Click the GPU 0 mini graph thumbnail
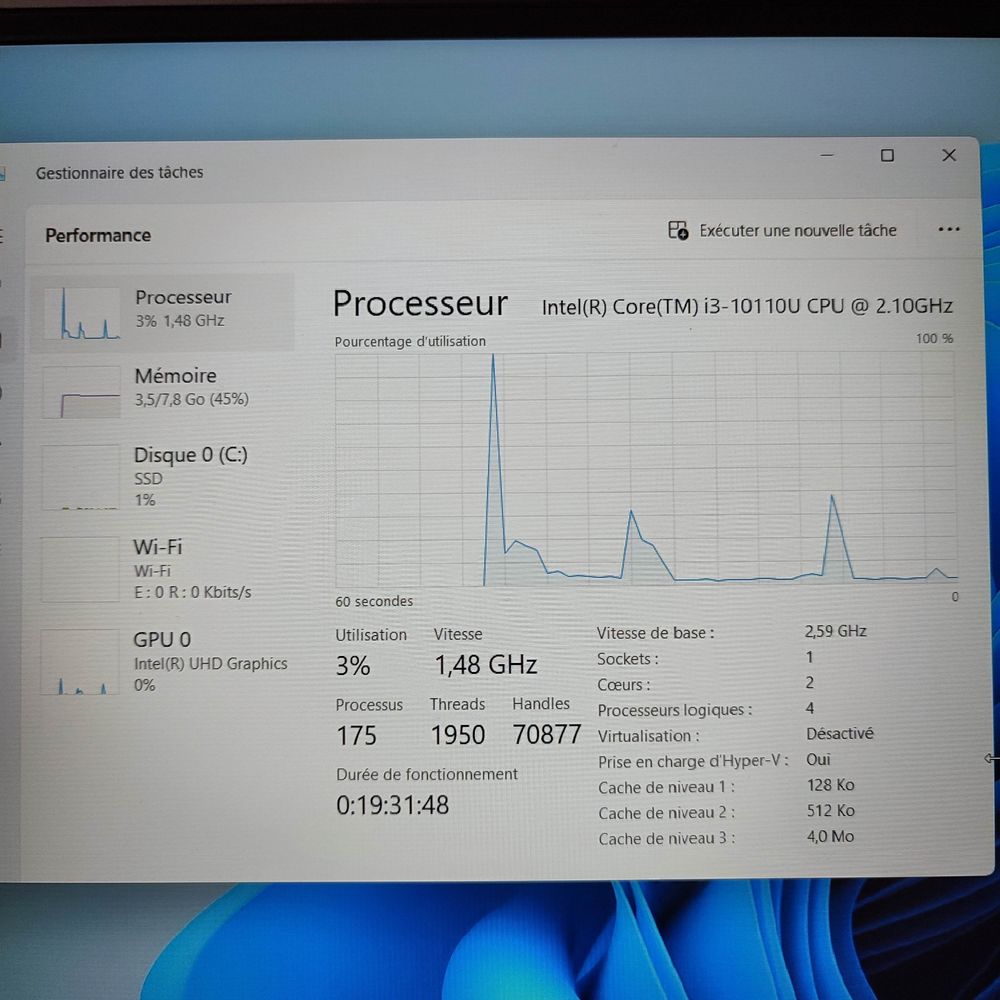Image resolution: width=1000 pixels, height=1000 pixels. tap(80, 661)
